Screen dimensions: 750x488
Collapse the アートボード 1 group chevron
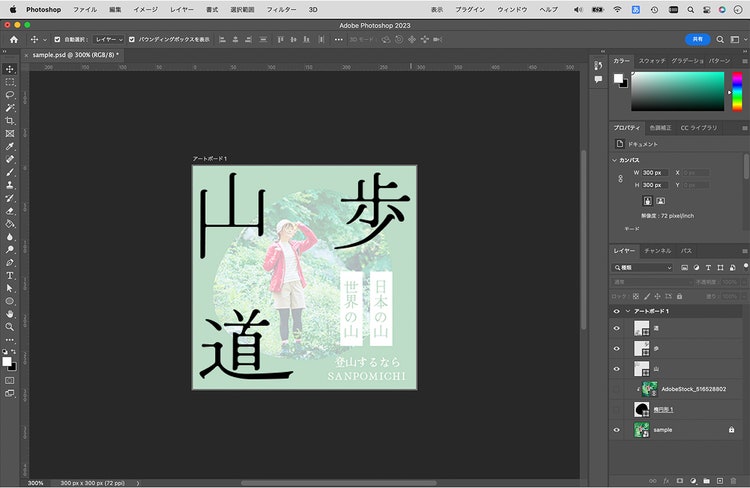point(628,311)
